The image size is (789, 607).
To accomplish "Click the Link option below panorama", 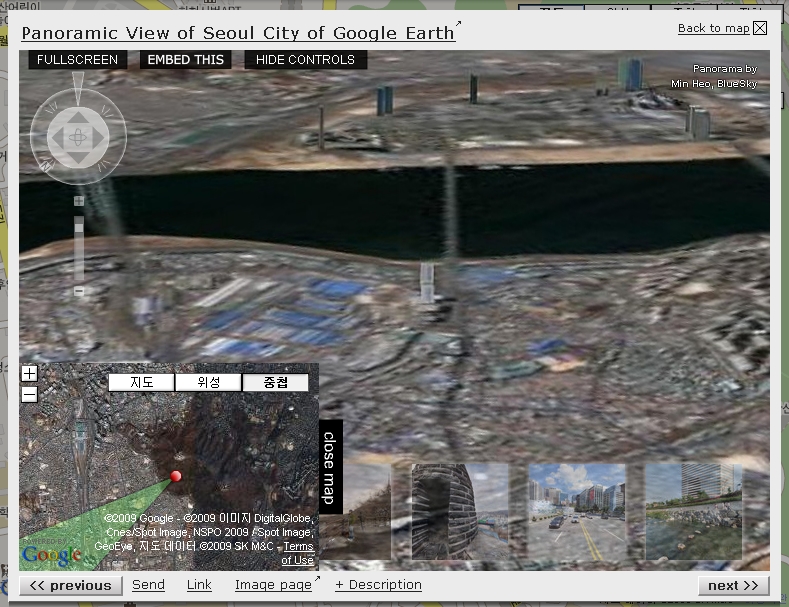I will pyautogui.click(x=199, y=585).
